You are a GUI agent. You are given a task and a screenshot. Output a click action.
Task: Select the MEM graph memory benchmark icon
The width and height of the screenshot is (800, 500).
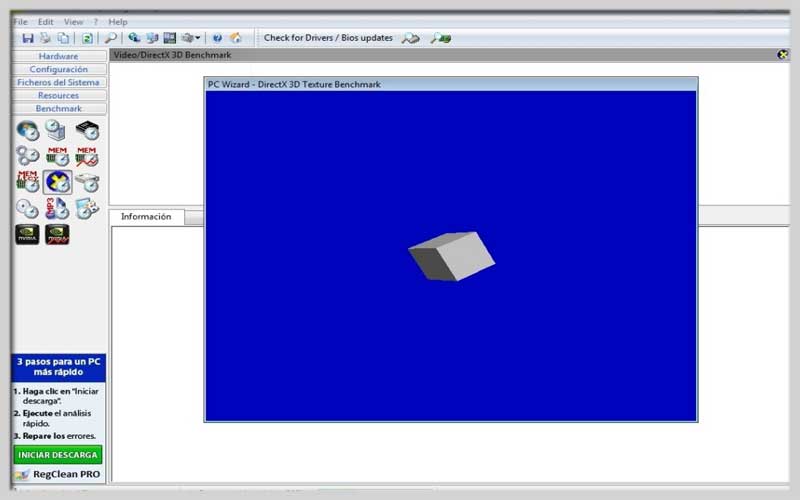coord(87,157)
